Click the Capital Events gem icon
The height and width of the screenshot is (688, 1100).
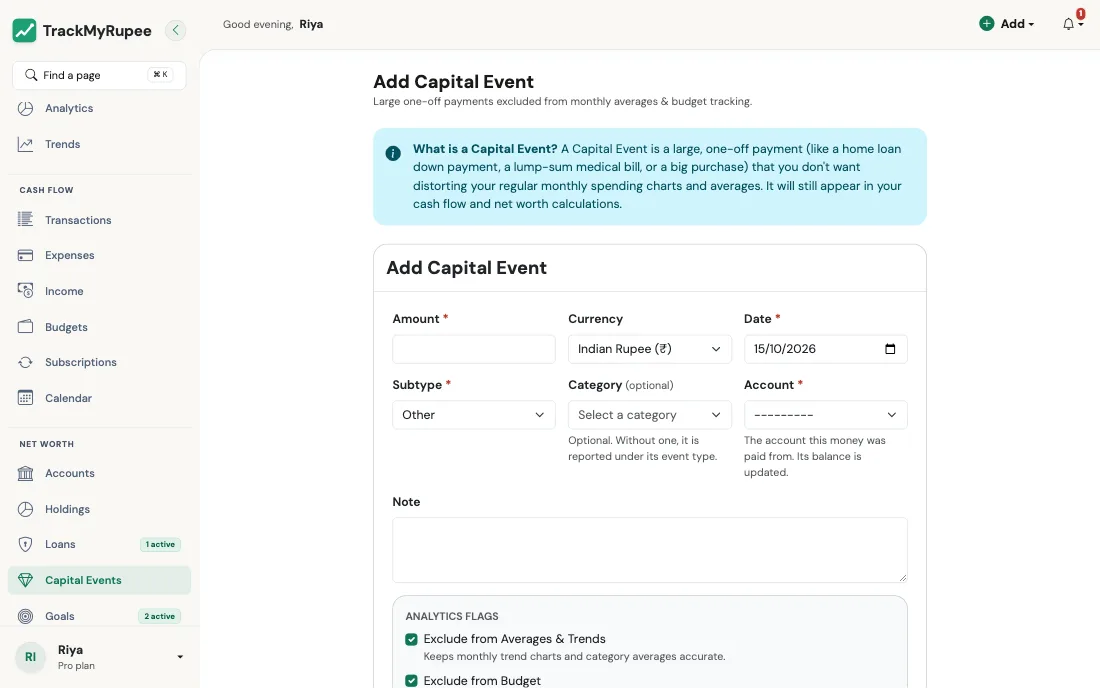click(25, 580)
